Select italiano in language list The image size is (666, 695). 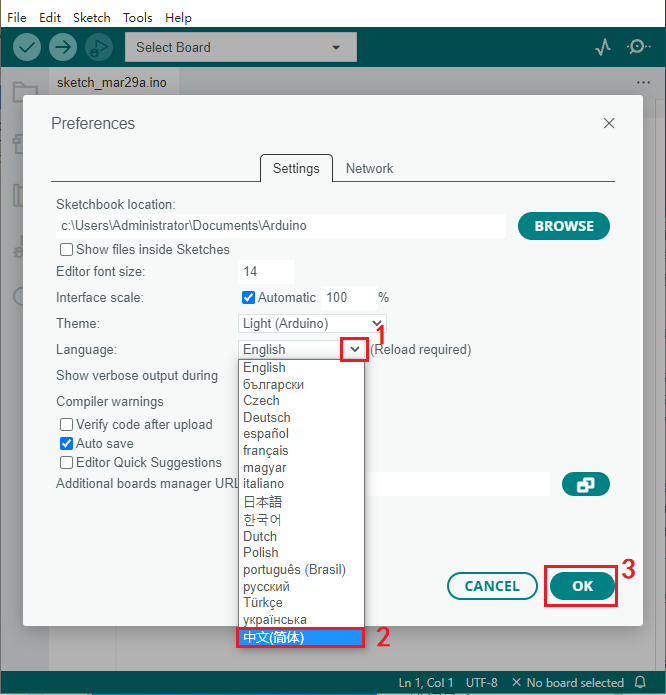point(301,484)
